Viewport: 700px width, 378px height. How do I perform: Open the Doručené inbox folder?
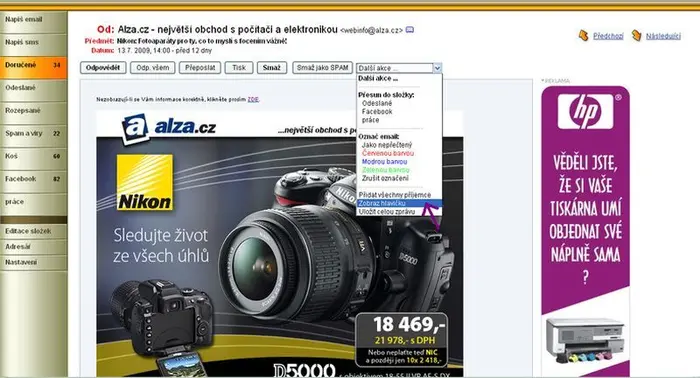(33, 65)
